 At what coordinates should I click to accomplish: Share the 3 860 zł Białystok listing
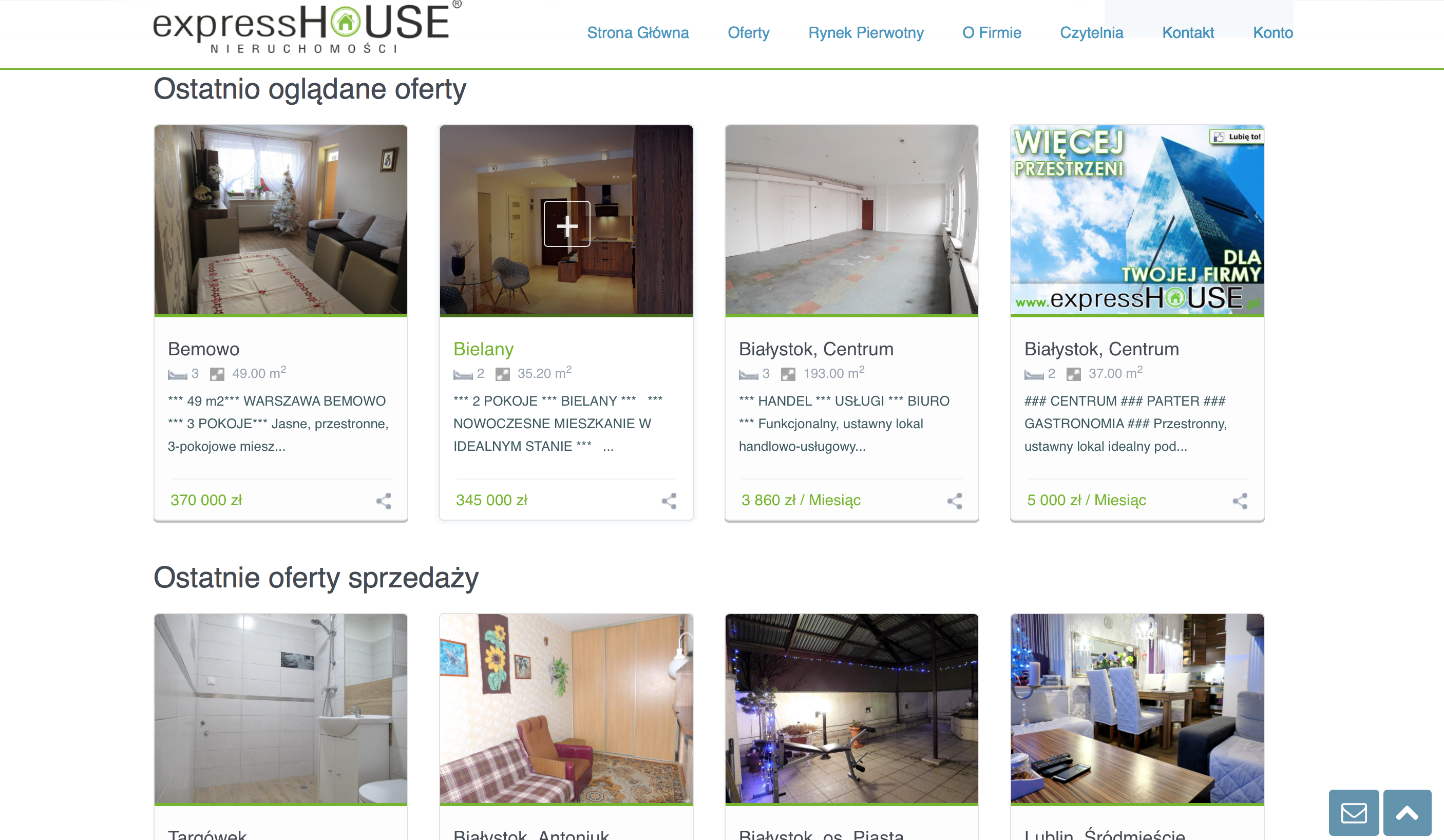(954, 501)
